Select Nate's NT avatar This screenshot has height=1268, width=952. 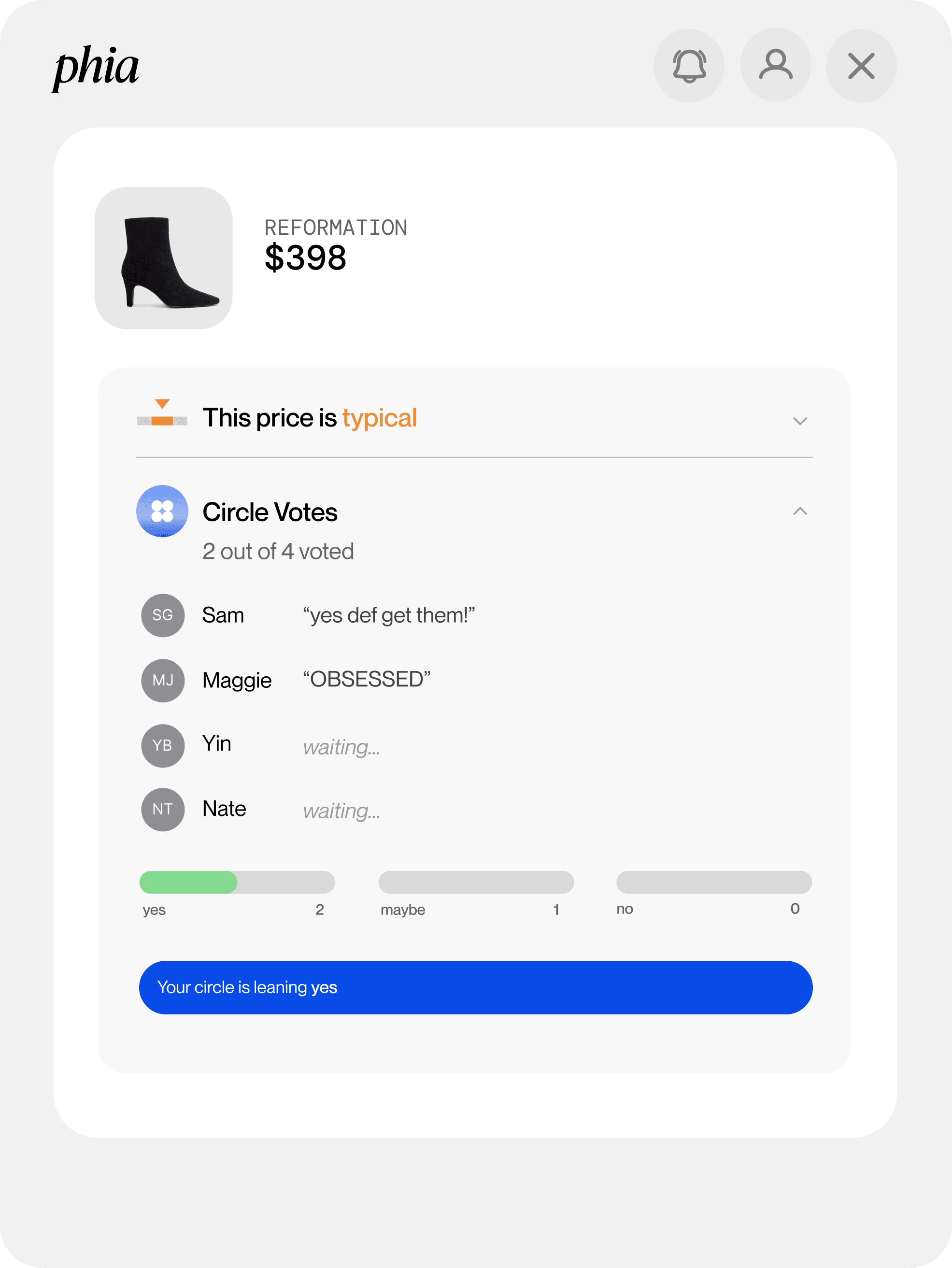[163, 810]
